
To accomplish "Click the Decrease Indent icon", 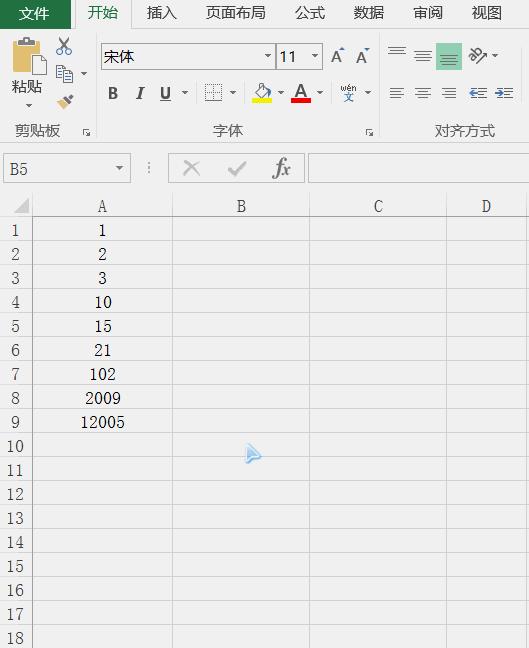I will (478, 93).
